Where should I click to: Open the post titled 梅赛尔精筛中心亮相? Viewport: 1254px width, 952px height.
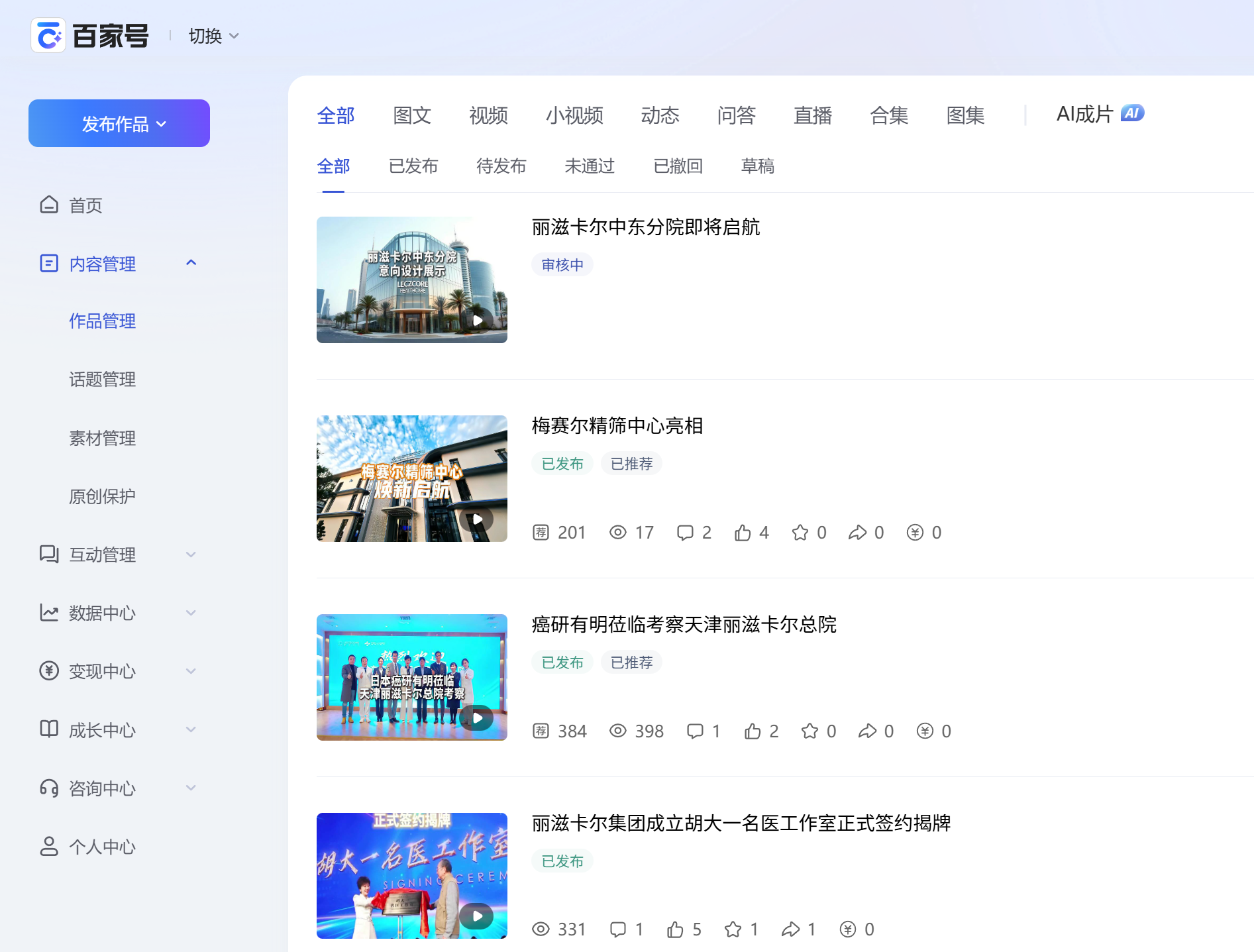coord(617,426)
